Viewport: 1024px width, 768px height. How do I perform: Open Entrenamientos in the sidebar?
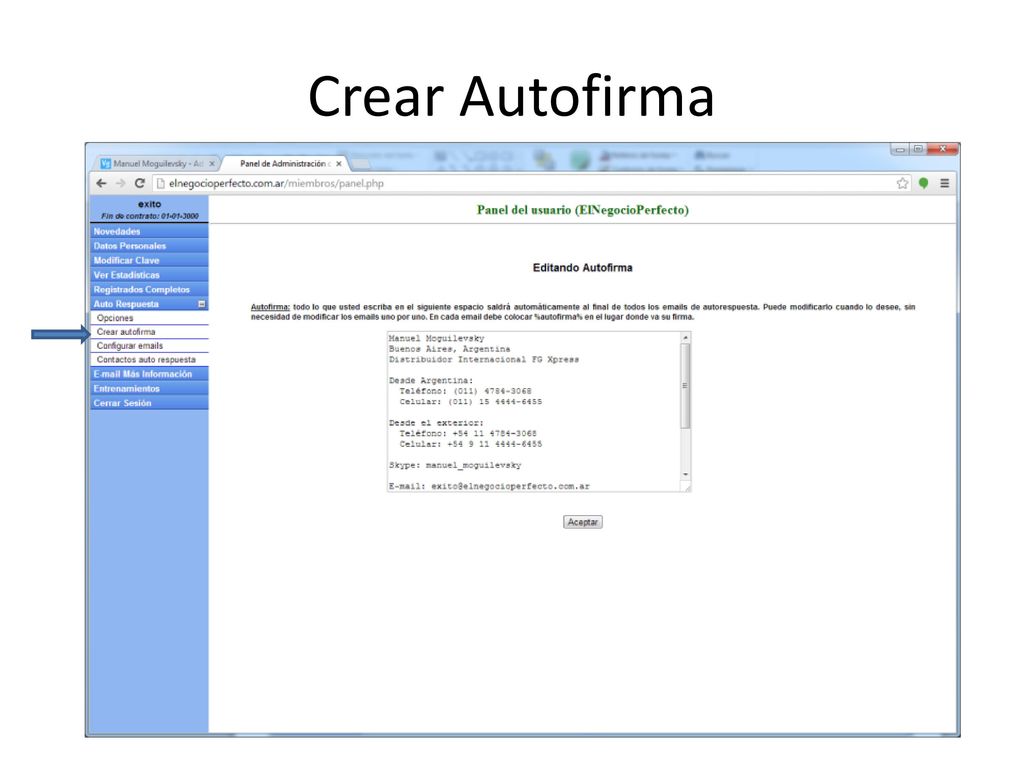click(149, 389)
